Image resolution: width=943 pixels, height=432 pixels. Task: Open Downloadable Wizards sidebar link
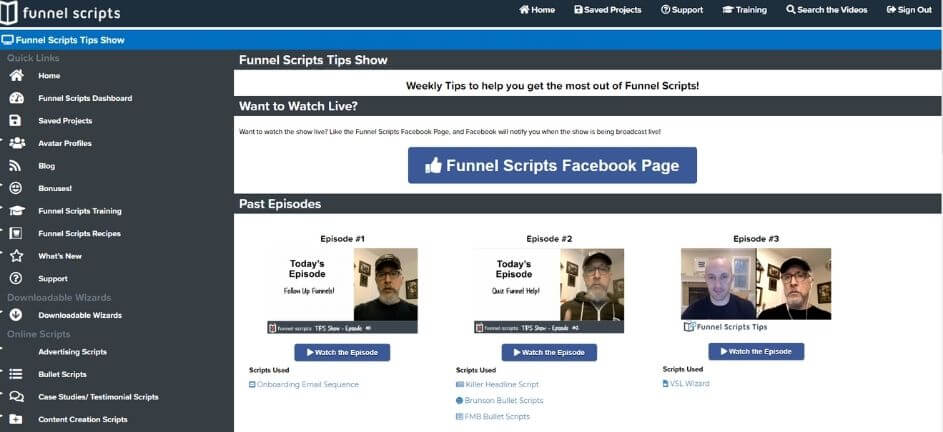80,315
